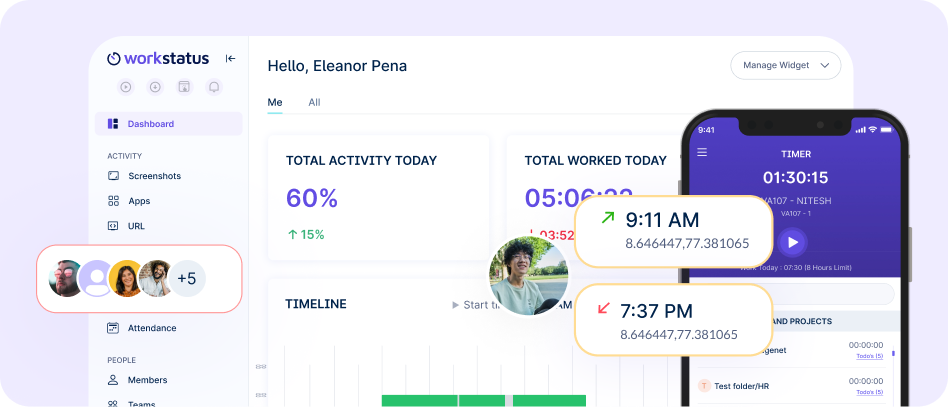Screen dimensions: 948x407
Task: Click the 60% total activity value
Action: [x=312, y=198]
